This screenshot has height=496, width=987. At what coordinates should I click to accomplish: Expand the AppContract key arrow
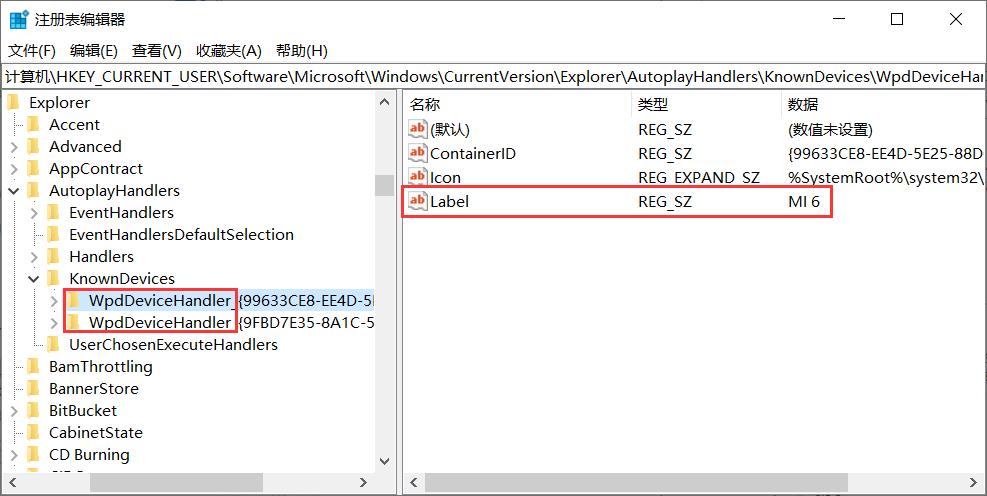[x=14, y=169]
